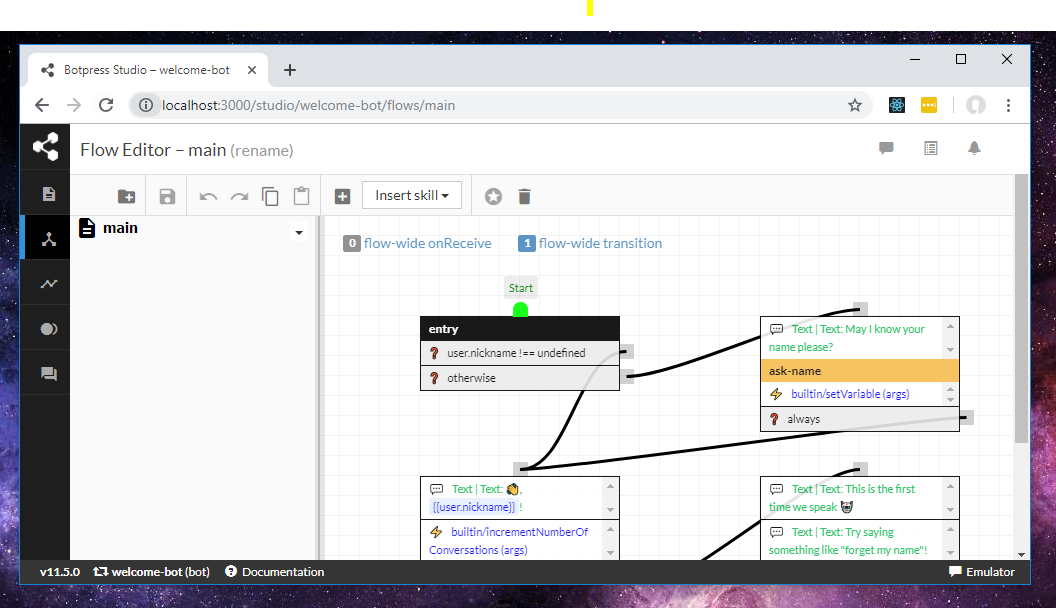Select the Botpress Studio welcome-bot tab
Screen dimensions: 1056x608
(147, 70)
